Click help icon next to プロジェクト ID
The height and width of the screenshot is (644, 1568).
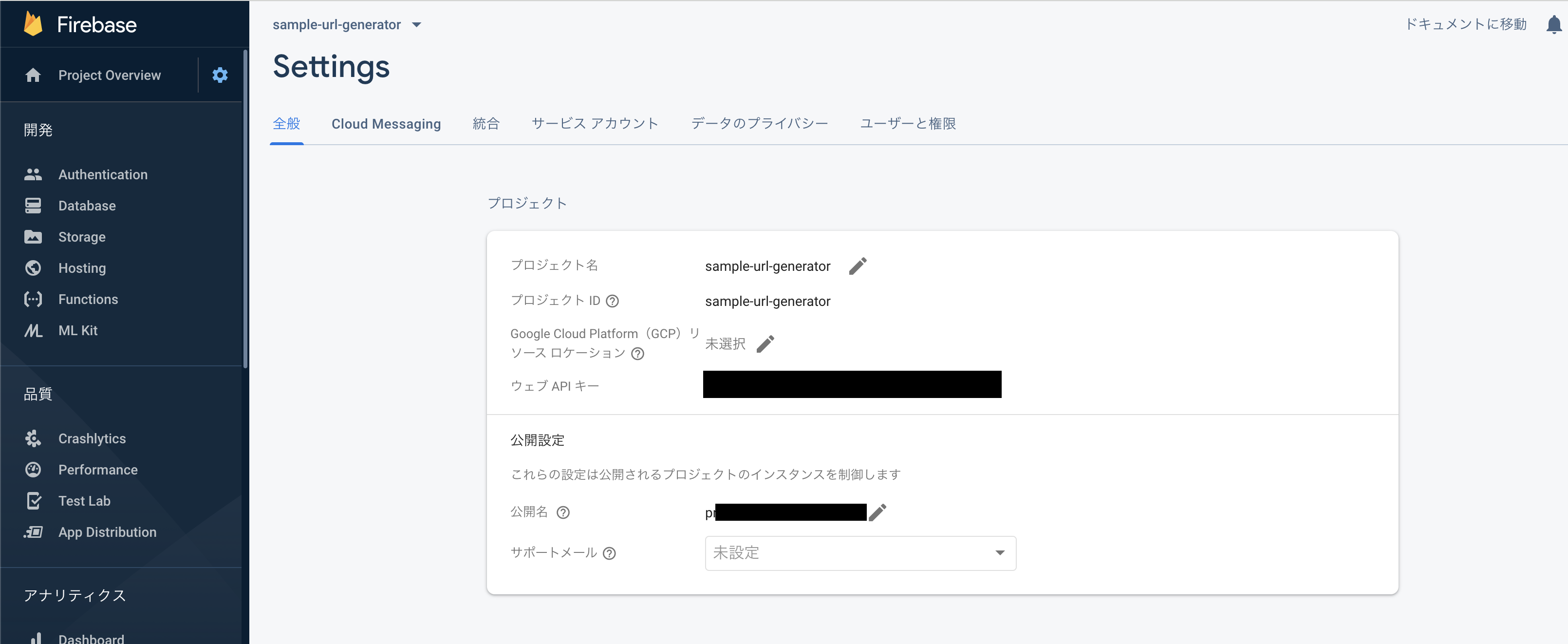(613, 302)
